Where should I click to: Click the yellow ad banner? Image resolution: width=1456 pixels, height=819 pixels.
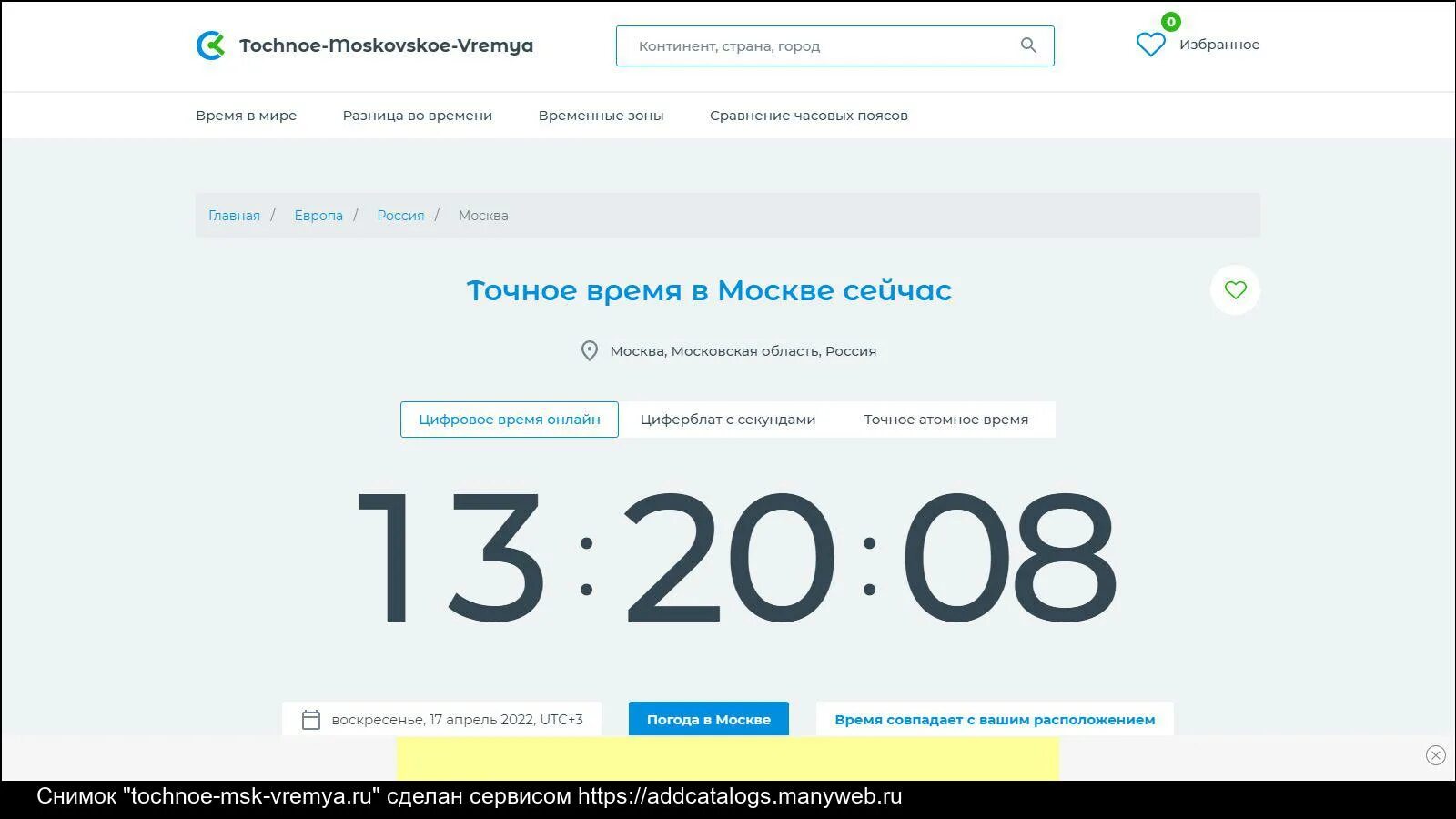pos(728,758)
